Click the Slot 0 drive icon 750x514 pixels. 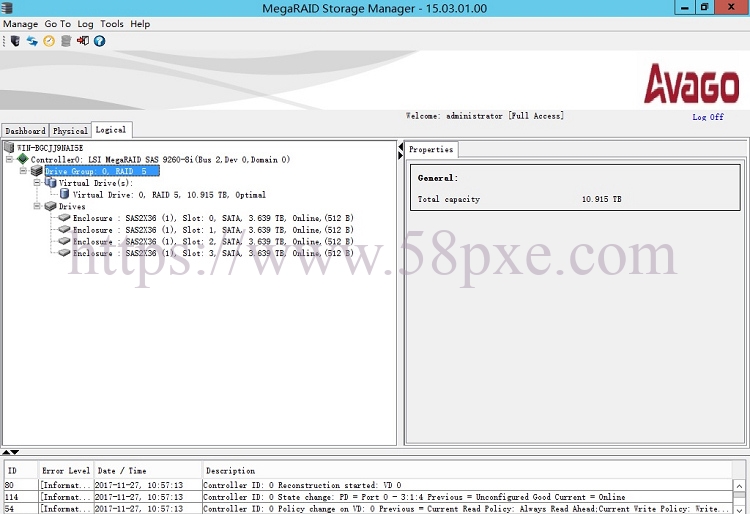[x=64, y=218]
